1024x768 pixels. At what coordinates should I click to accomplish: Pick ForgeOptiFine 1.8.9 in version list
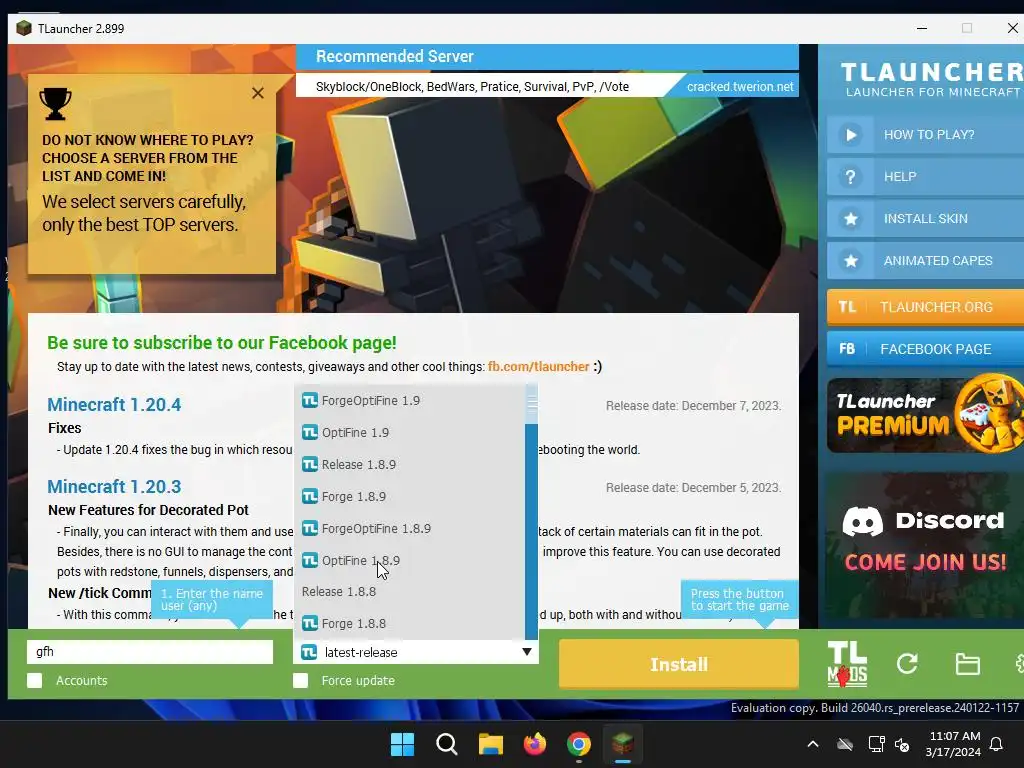[410, 528]
